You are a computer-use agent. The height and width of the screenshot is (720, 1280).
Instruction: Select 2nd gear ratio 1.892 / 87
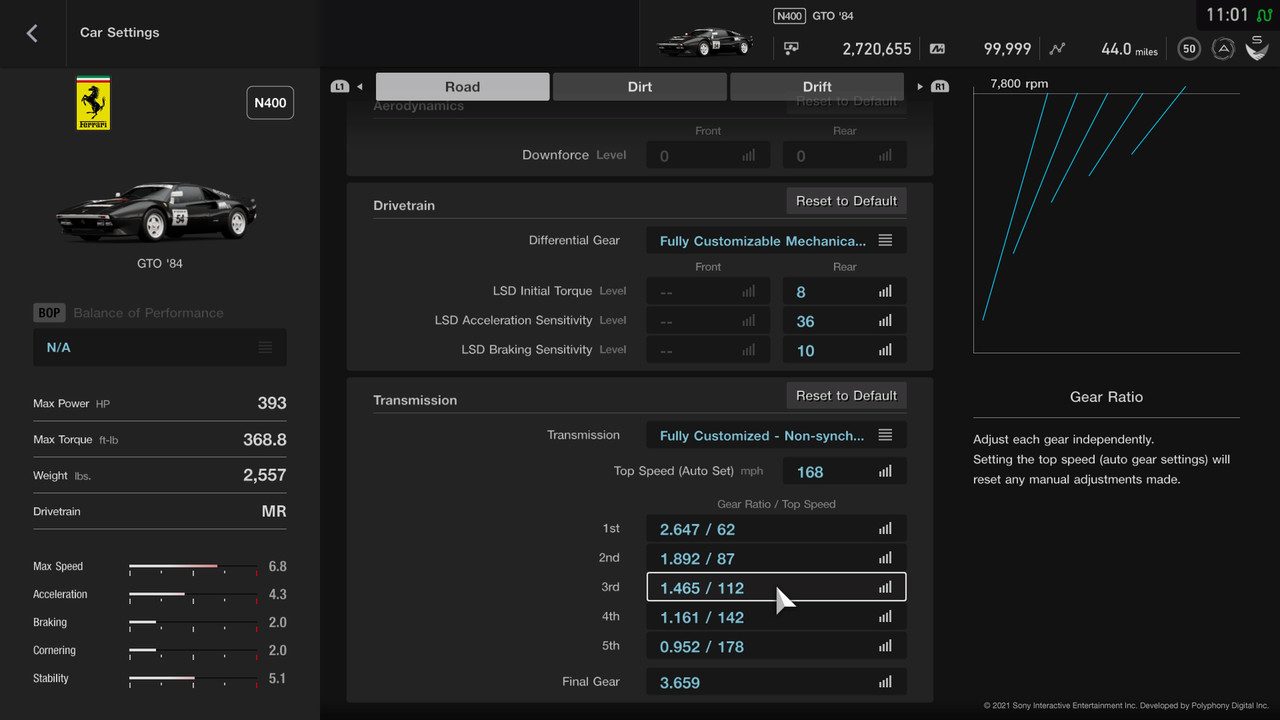click(777, 558)
